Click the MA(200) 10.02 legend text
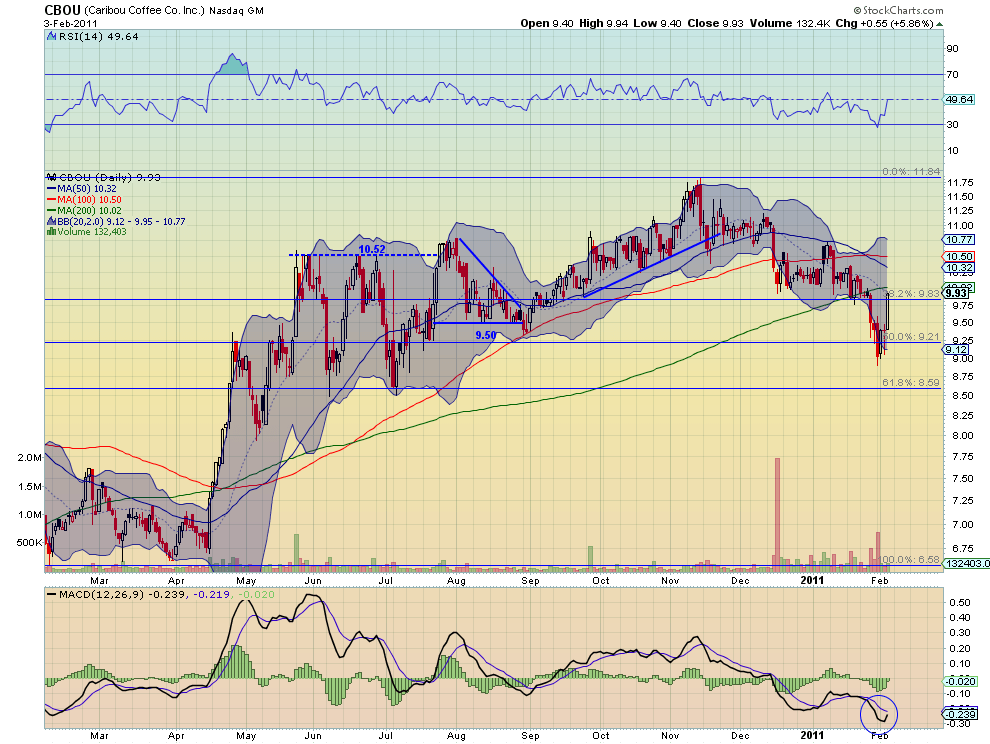Screen dimensions: 990x744 (x=89, y=210)
